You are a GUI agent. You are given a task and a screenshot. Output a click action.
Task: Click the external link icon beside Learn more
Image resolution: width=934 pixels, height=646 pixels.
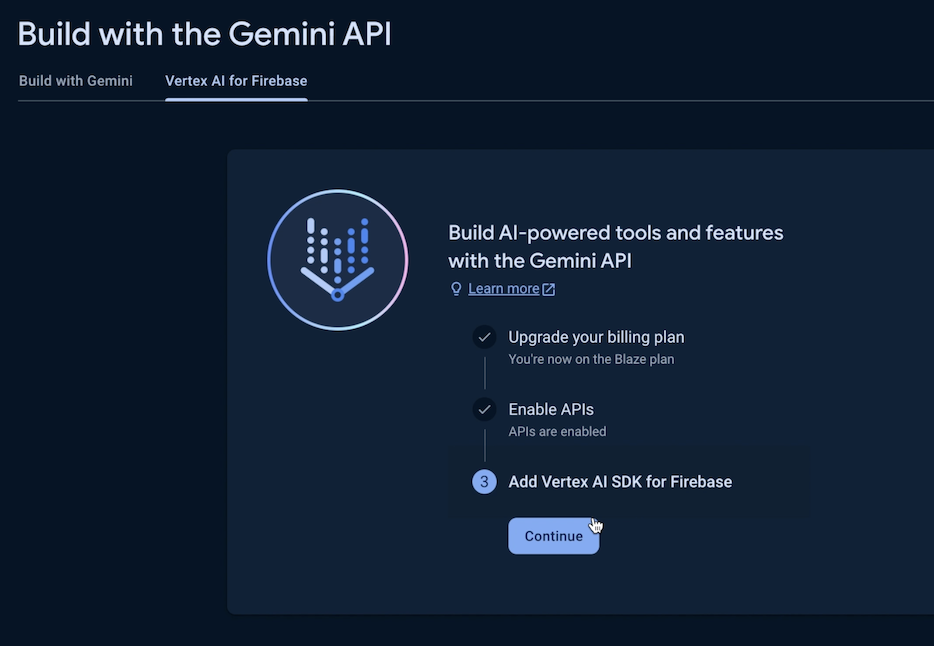[x=548, y=289]
